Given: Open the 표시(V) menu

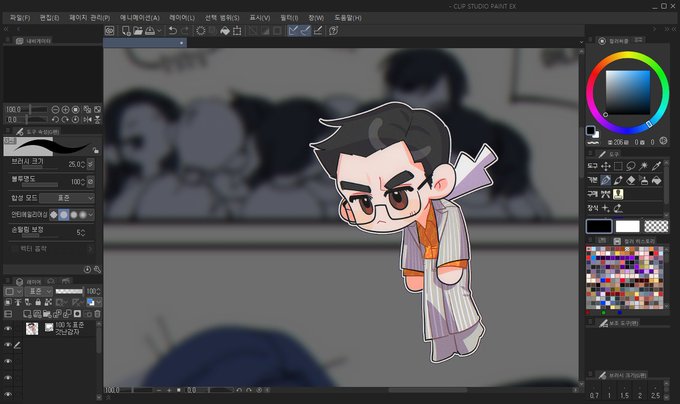Looking at the screenshot, I should pos(259,18).
